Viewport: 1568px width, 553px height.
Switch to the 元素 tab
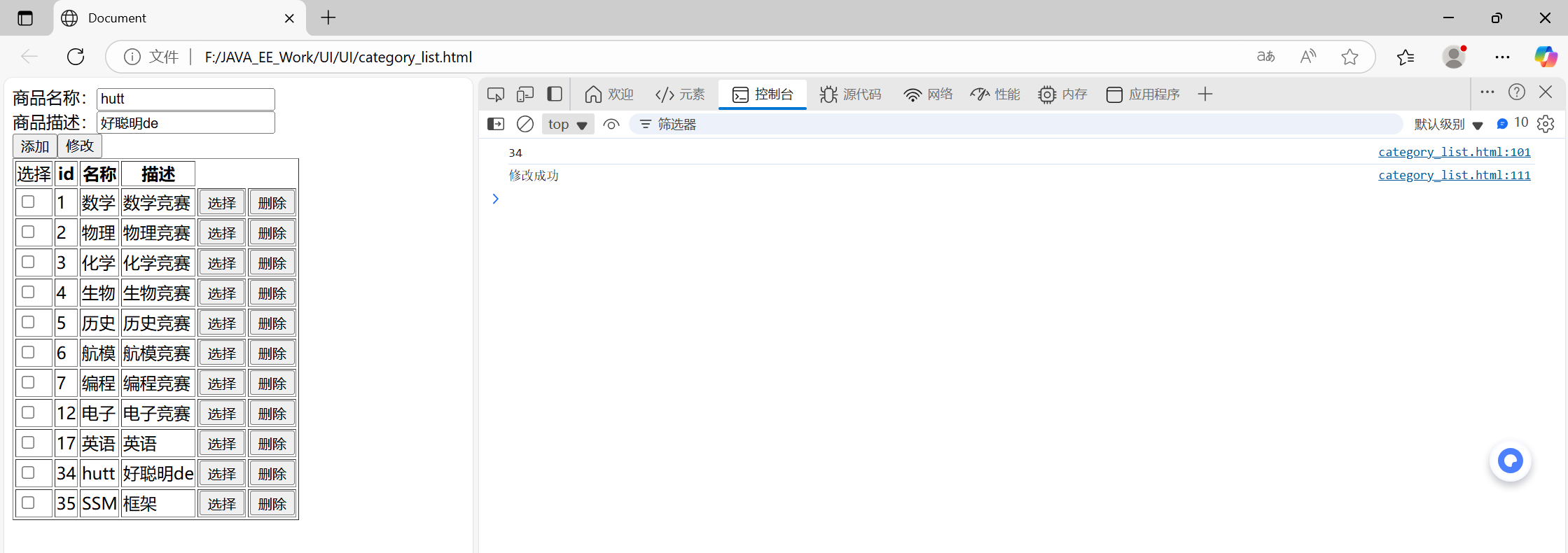coord(680,94)
